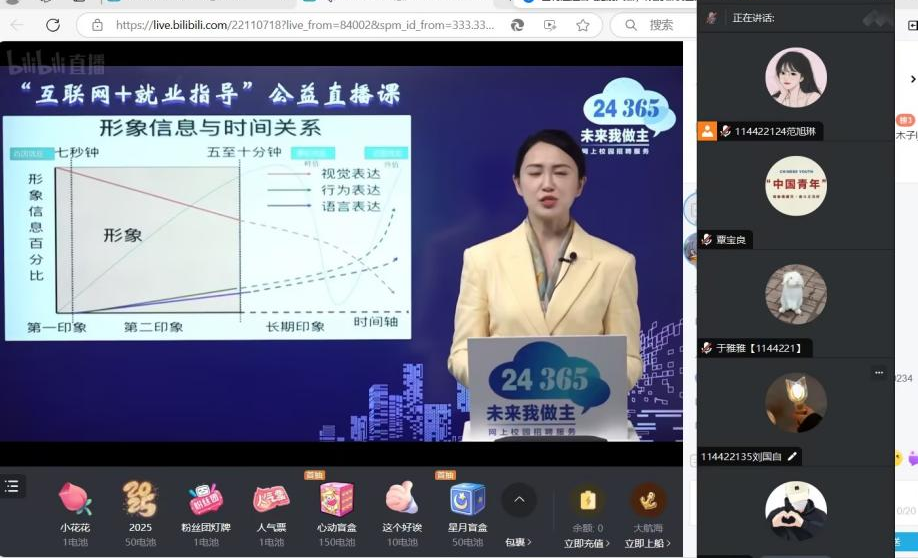Open the 包裹 backpack dropdown
This screenshot has height=558, width=918.
coord(518,543)
